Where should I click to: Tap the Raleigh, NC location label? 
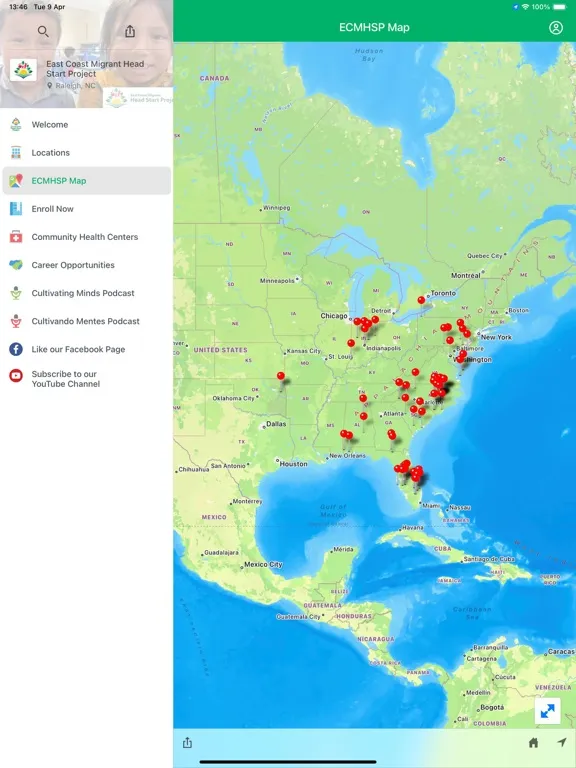71,86
